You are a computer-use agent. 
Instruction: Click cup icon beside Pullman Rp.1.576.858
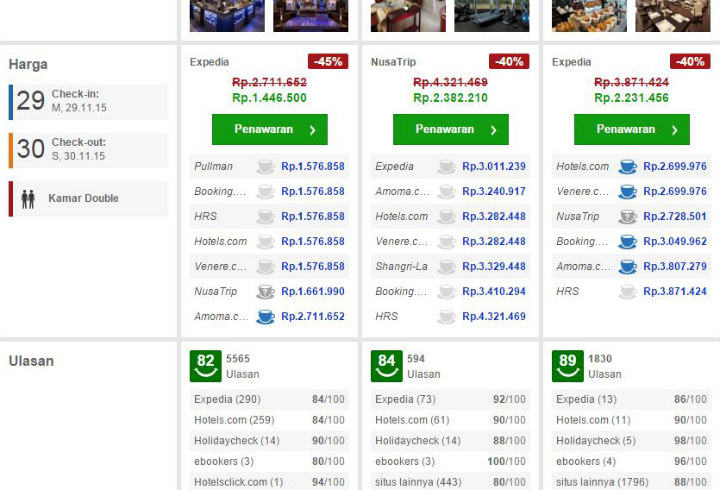[x=265, y=166]
